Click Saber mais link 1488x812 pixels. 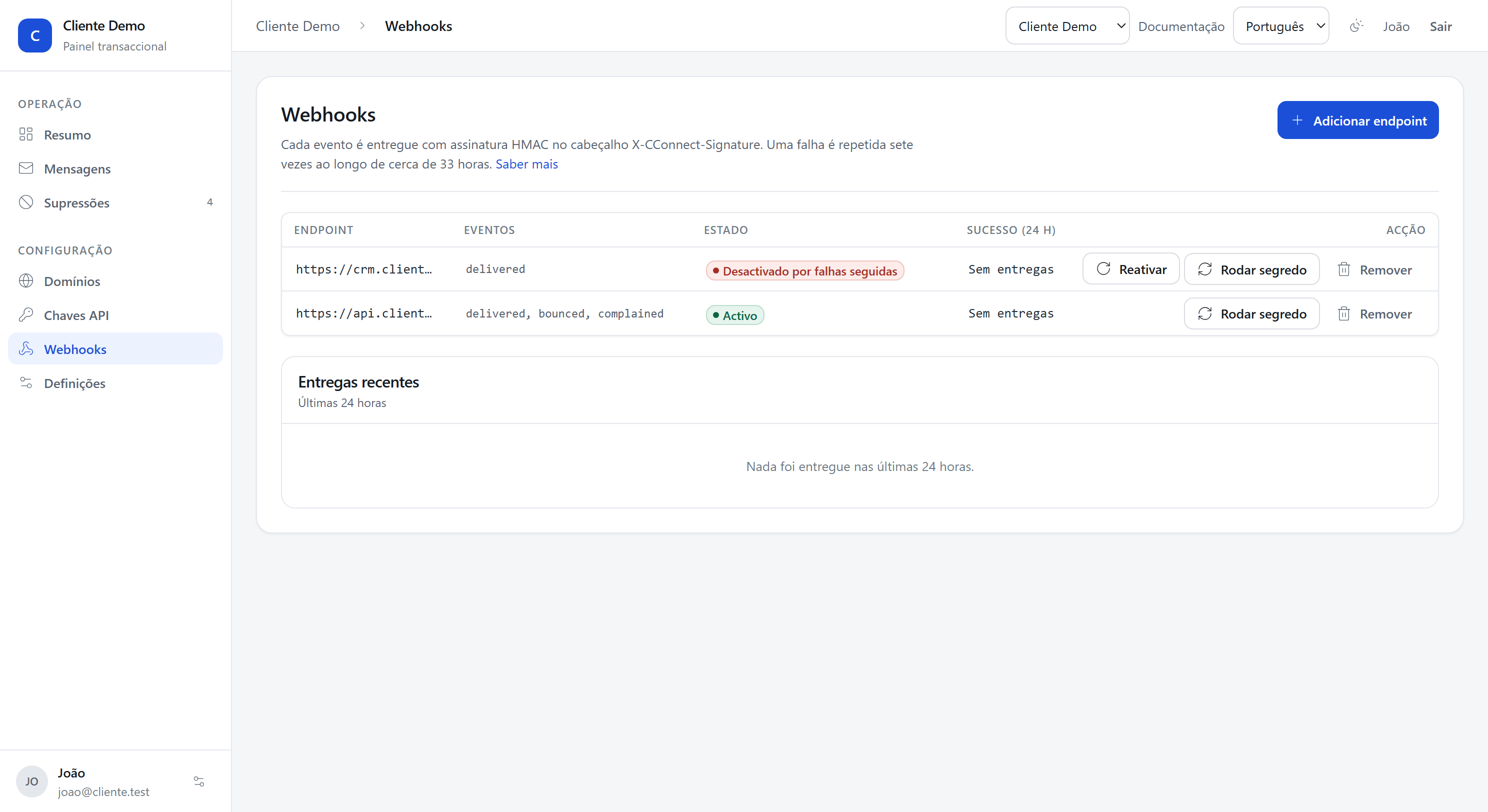[x=526, y=164]
